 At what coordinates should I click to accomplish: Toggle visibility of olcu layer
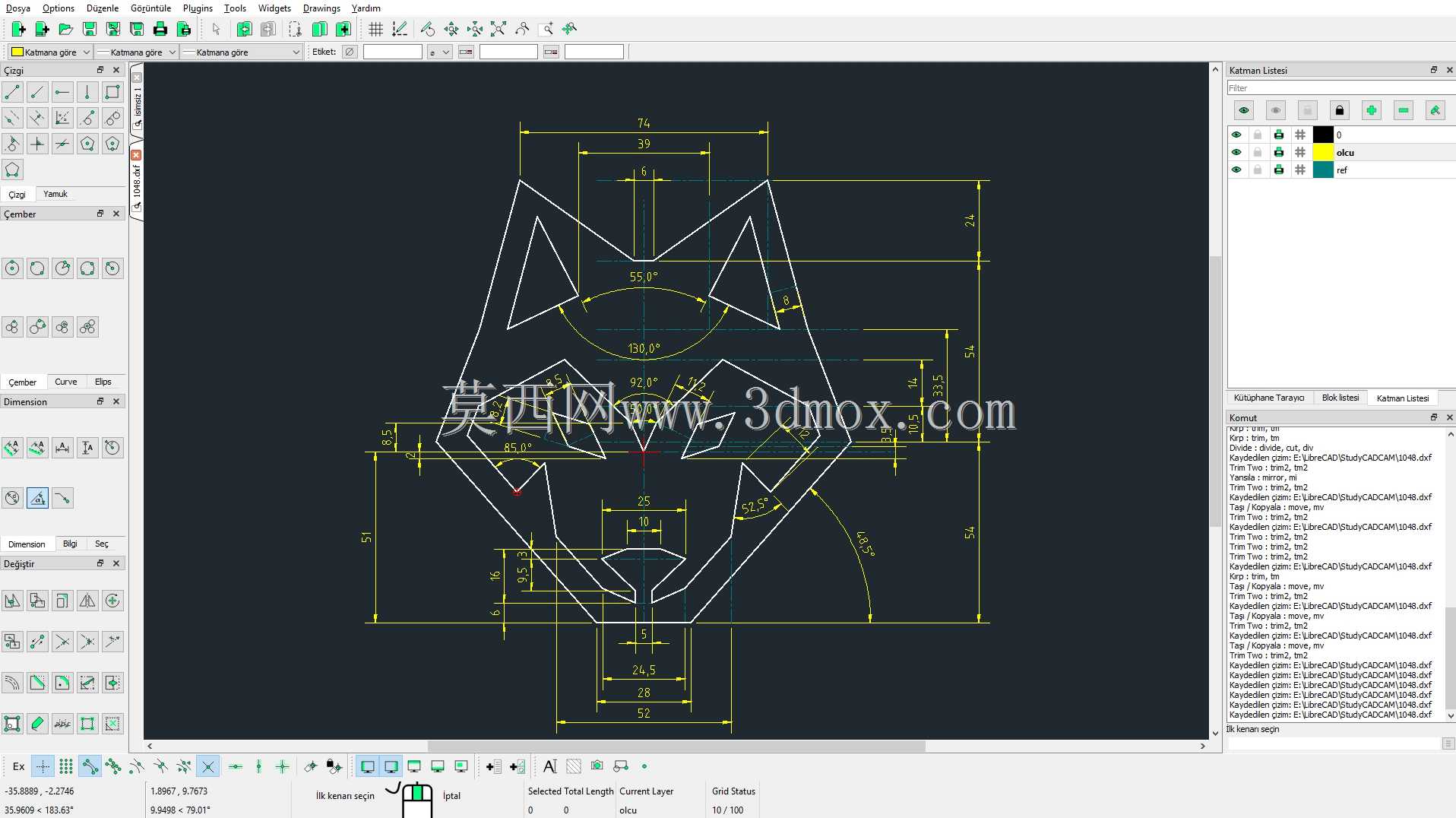(x=1236, y=153)
